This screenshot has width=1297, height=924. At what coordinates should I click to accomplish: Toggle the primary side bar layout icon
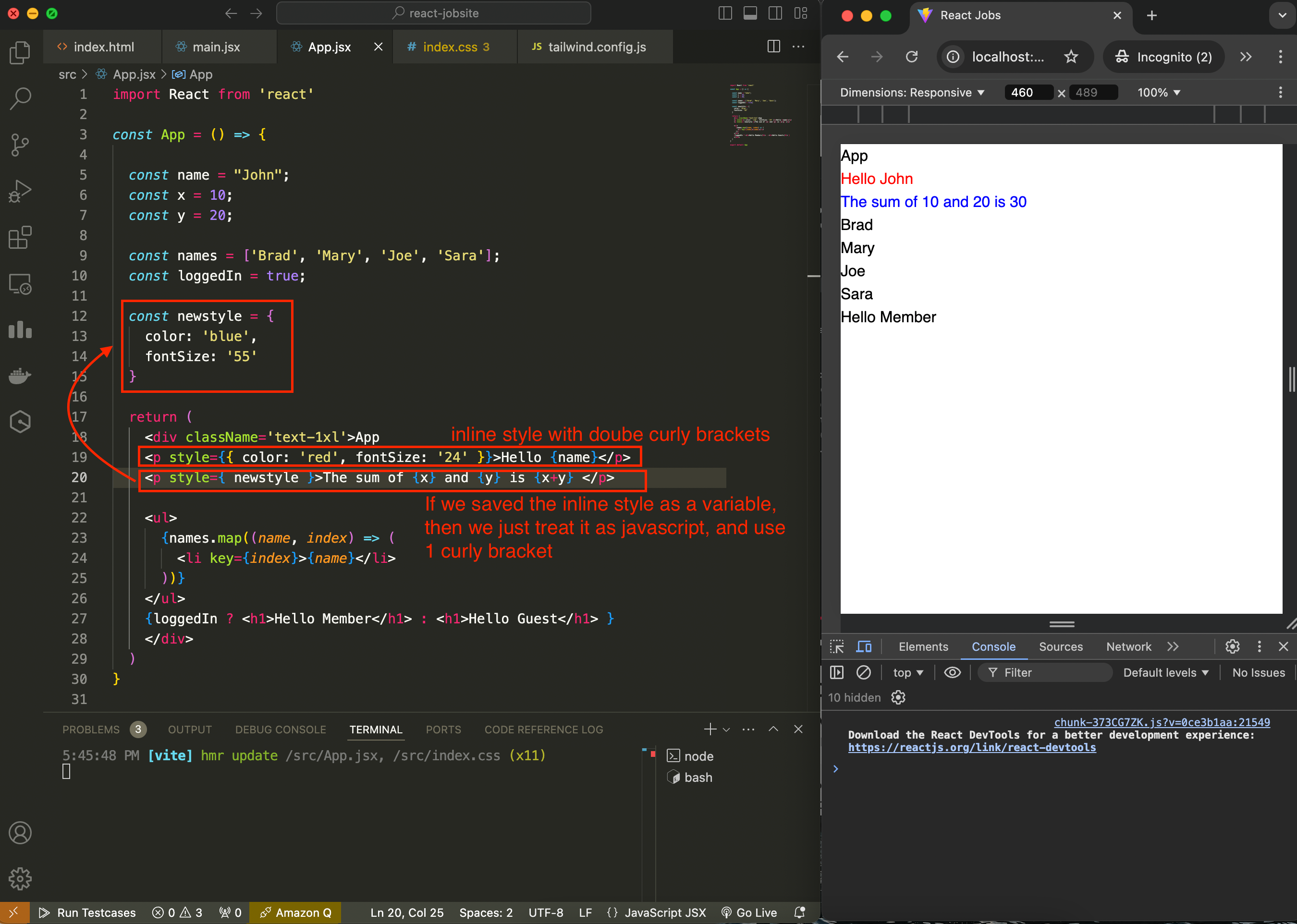click(725, 13)
